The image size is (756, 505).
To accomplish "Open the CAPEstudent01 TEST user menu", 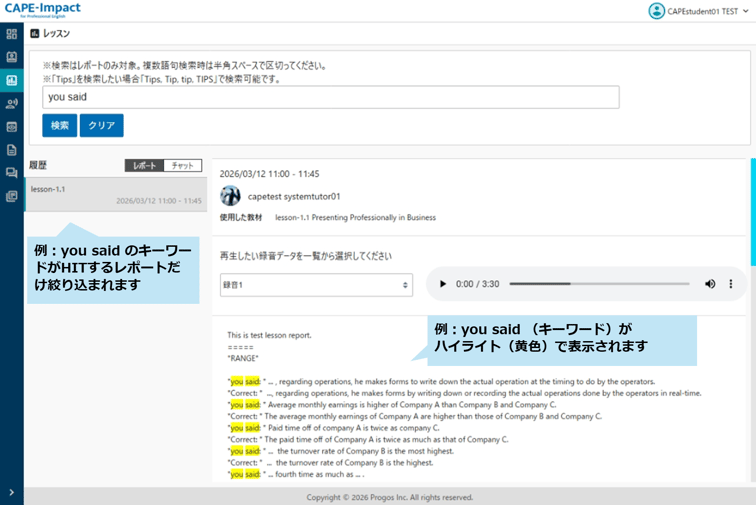I will 698,11.
